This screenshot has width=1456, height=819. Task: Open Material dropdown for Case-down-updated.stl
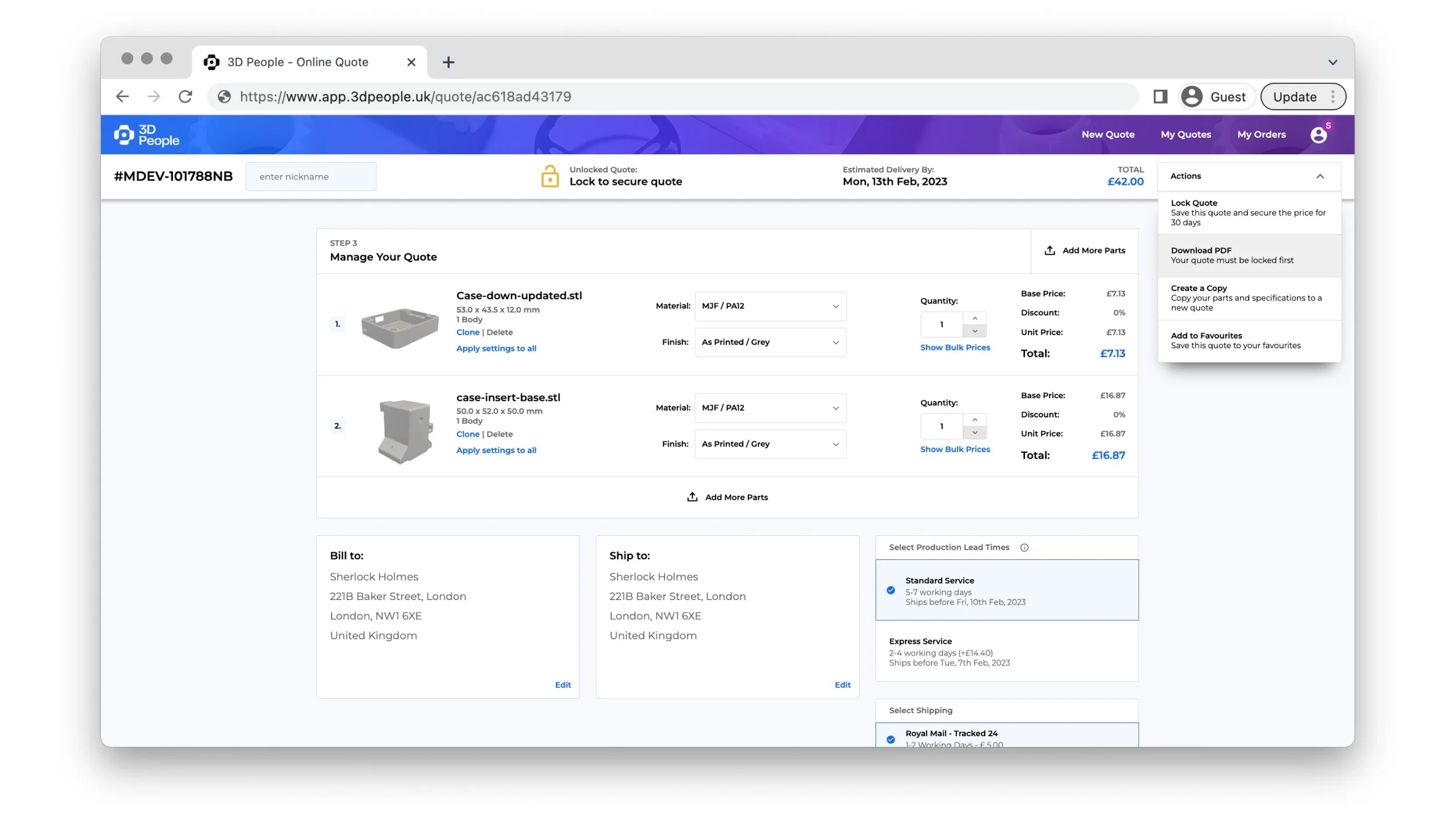(x=770, y=306)
